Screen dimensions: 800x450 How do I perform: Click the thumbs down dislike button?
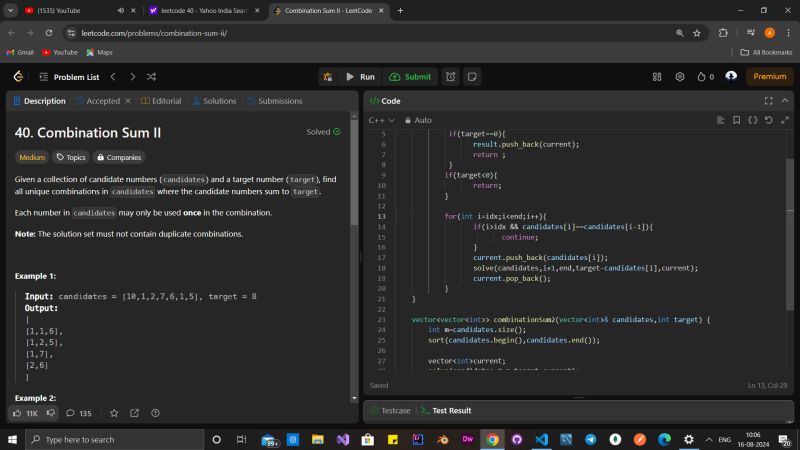coord(51,413)
